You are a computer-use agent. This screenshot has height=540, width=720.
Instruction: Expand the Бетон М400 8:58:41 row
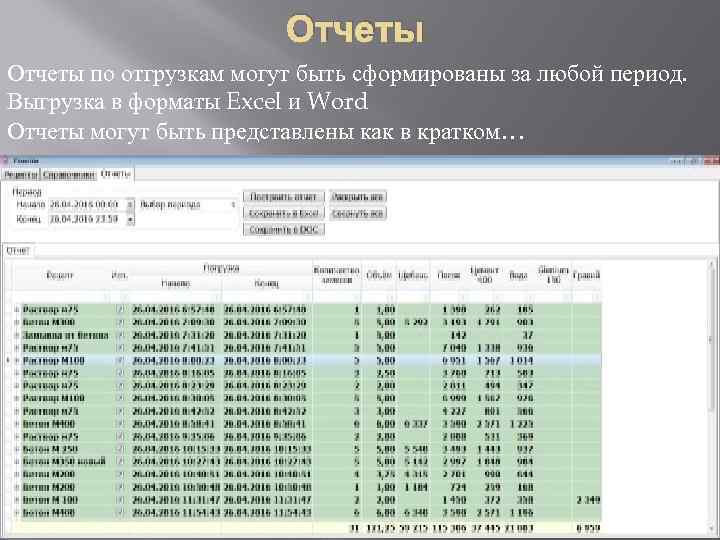click(17, 424)
